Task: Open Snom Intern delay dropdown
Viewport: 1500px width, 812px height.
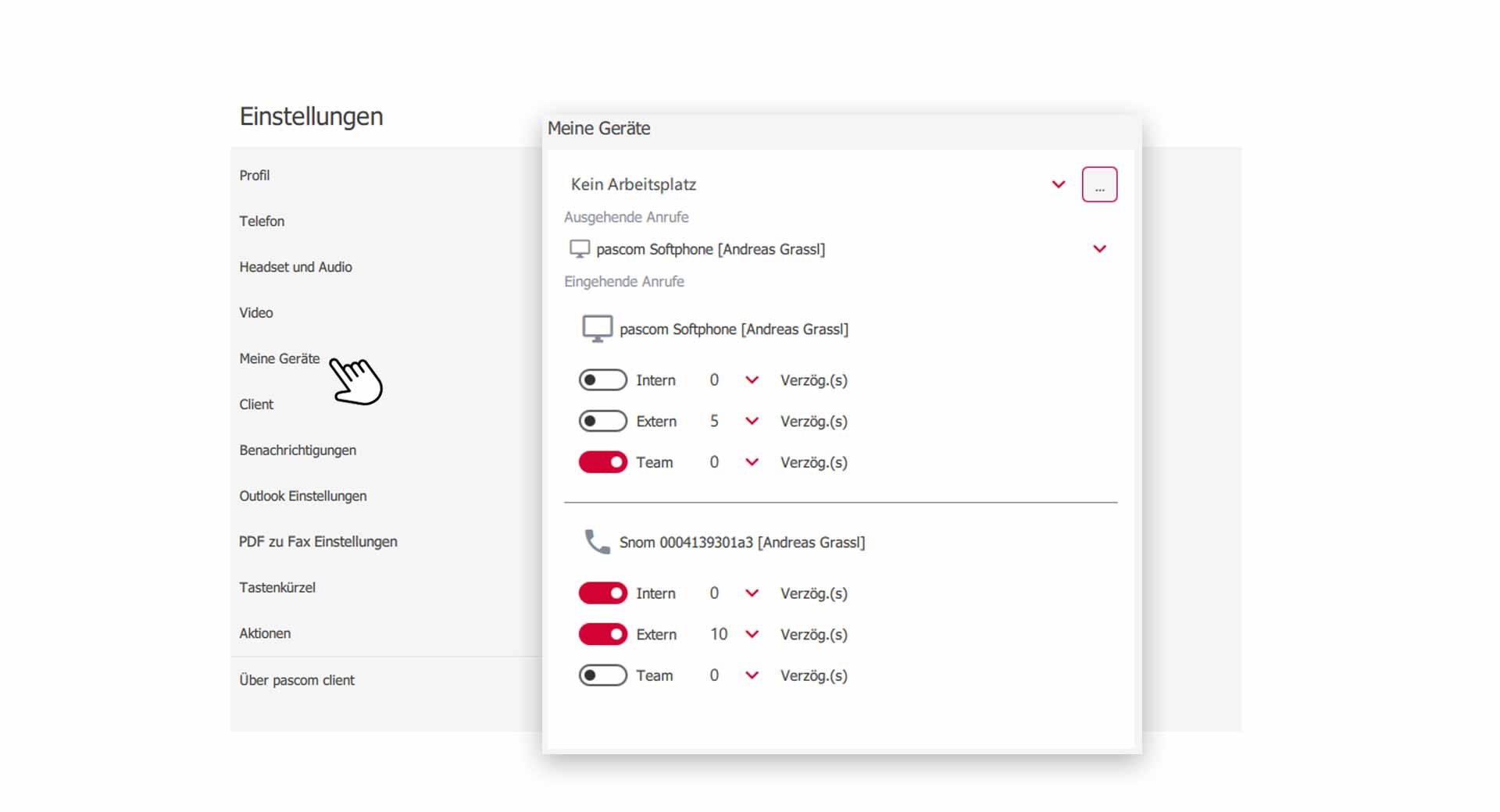Action: point(752,593)
